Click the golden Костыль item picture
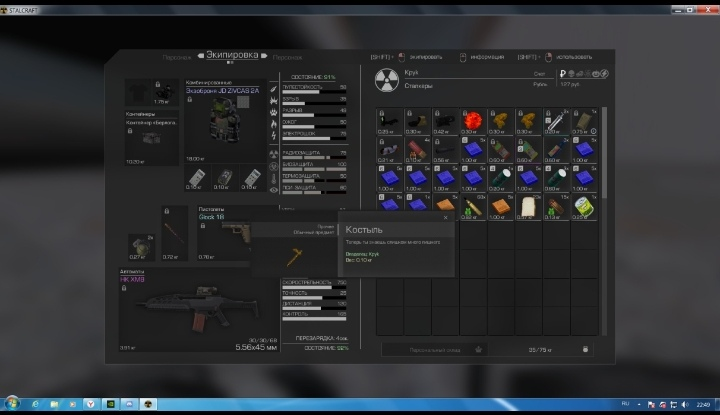 294,257
